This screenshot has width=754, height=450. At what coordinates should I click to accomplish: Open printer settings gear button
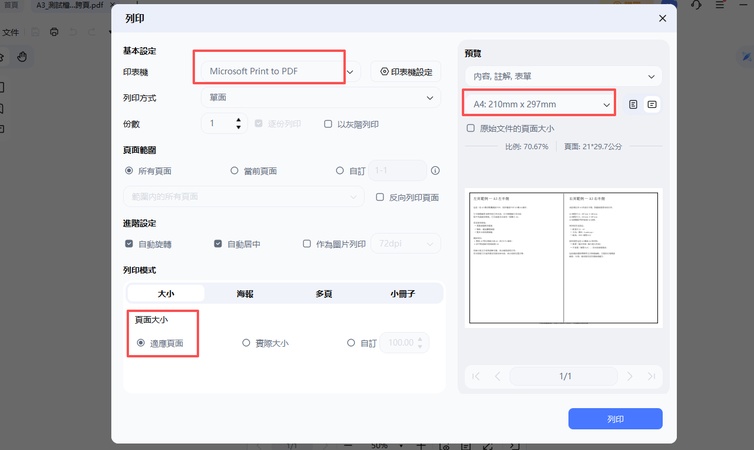tap(406, 72)
